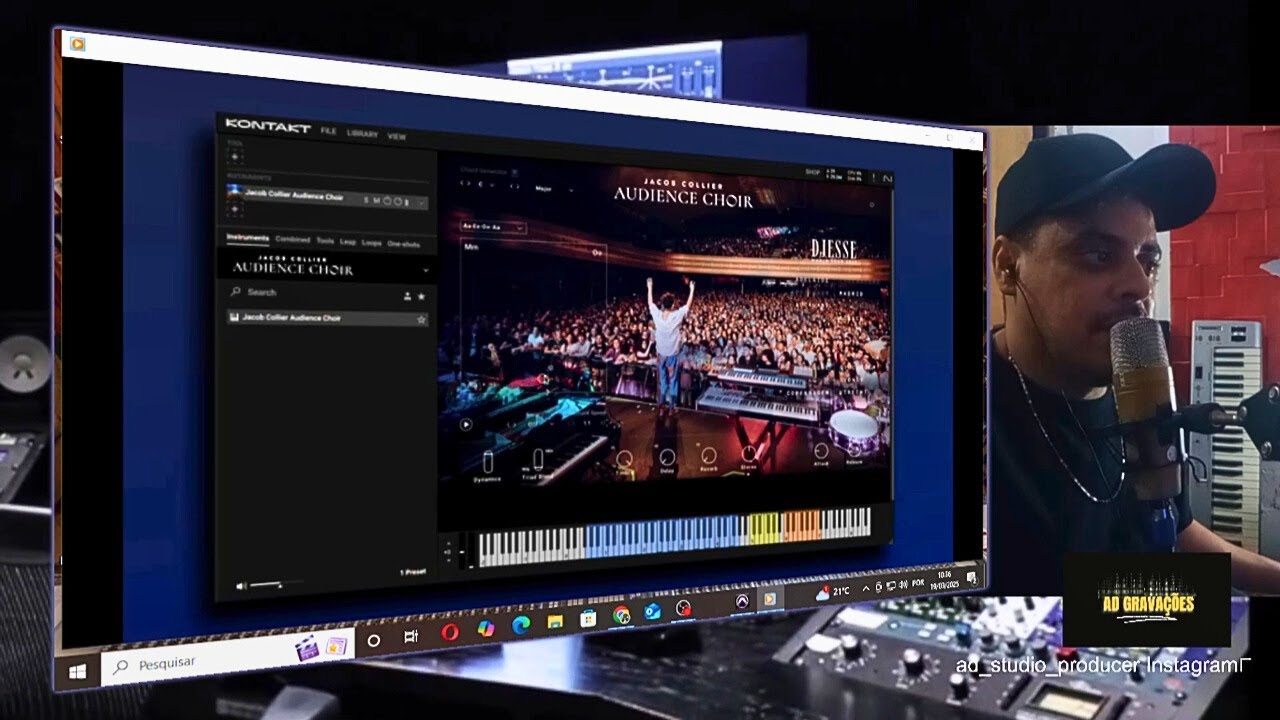Open Cortana circle icon on taskbar
This screenshot has height=720, width=1280.
[x=374, y=640]
